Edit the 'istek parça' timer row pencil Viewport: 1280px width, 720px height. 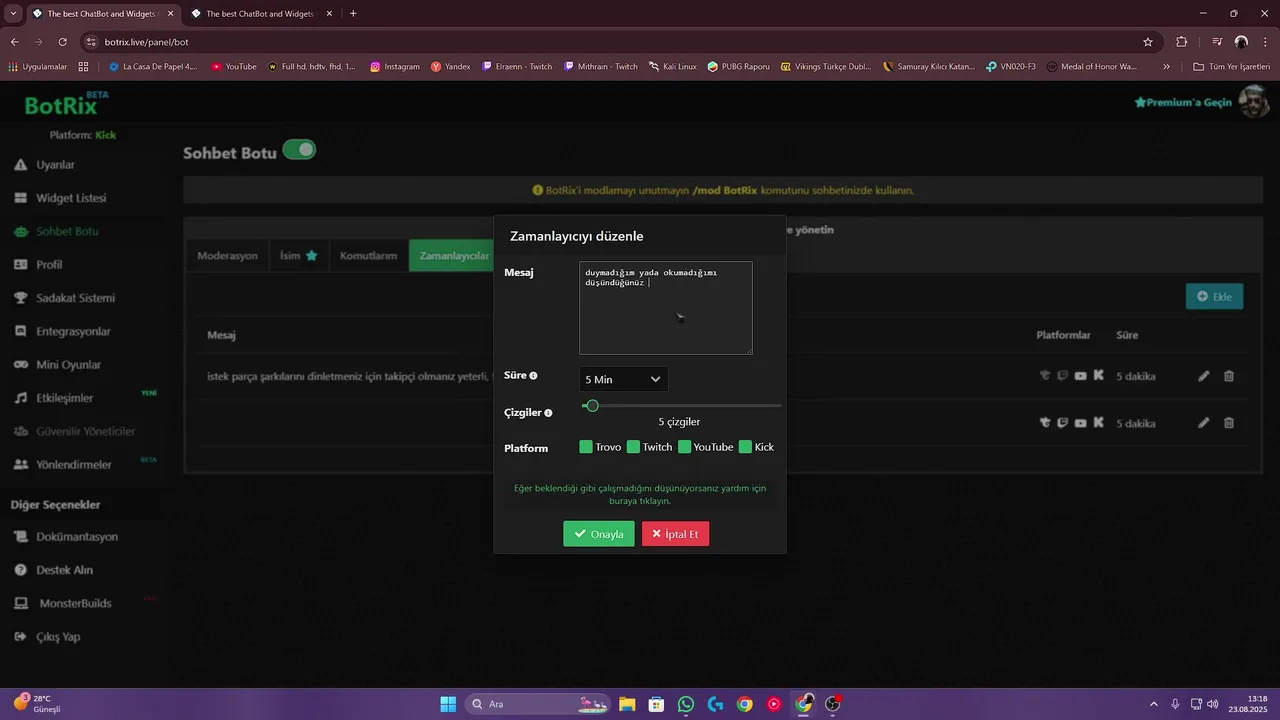click(x=1204, y=376)
